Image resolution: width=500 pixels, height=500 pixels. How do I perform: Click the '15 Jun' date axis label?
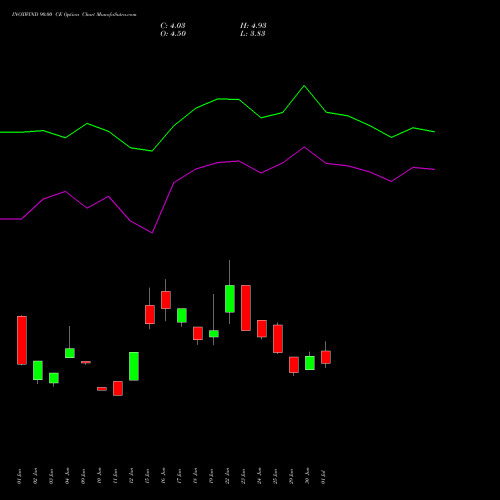(x=147, y=476)
